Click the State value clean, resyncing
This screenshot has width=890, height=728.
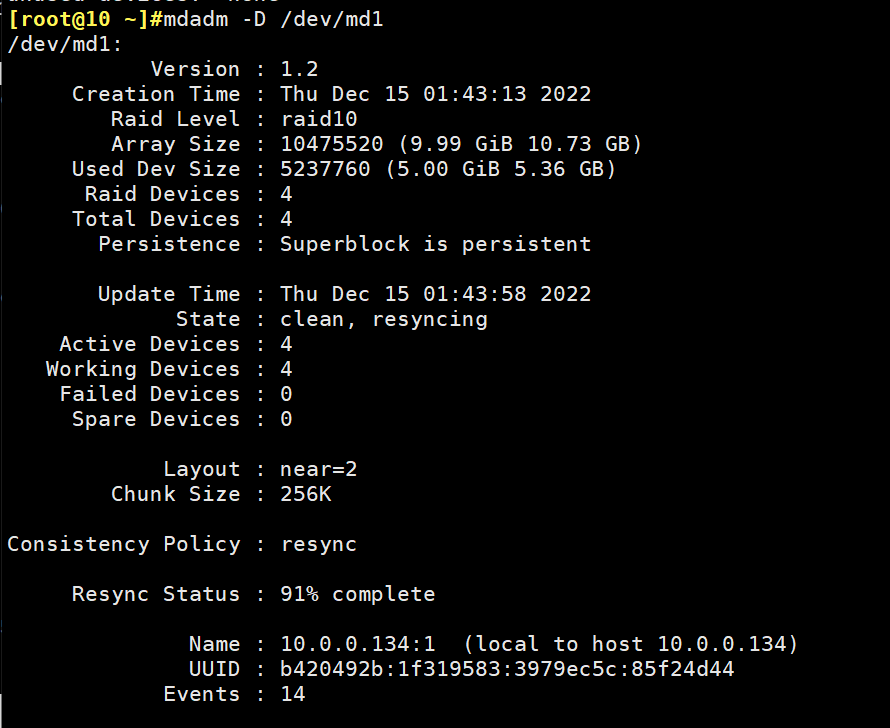pos(383,319)
